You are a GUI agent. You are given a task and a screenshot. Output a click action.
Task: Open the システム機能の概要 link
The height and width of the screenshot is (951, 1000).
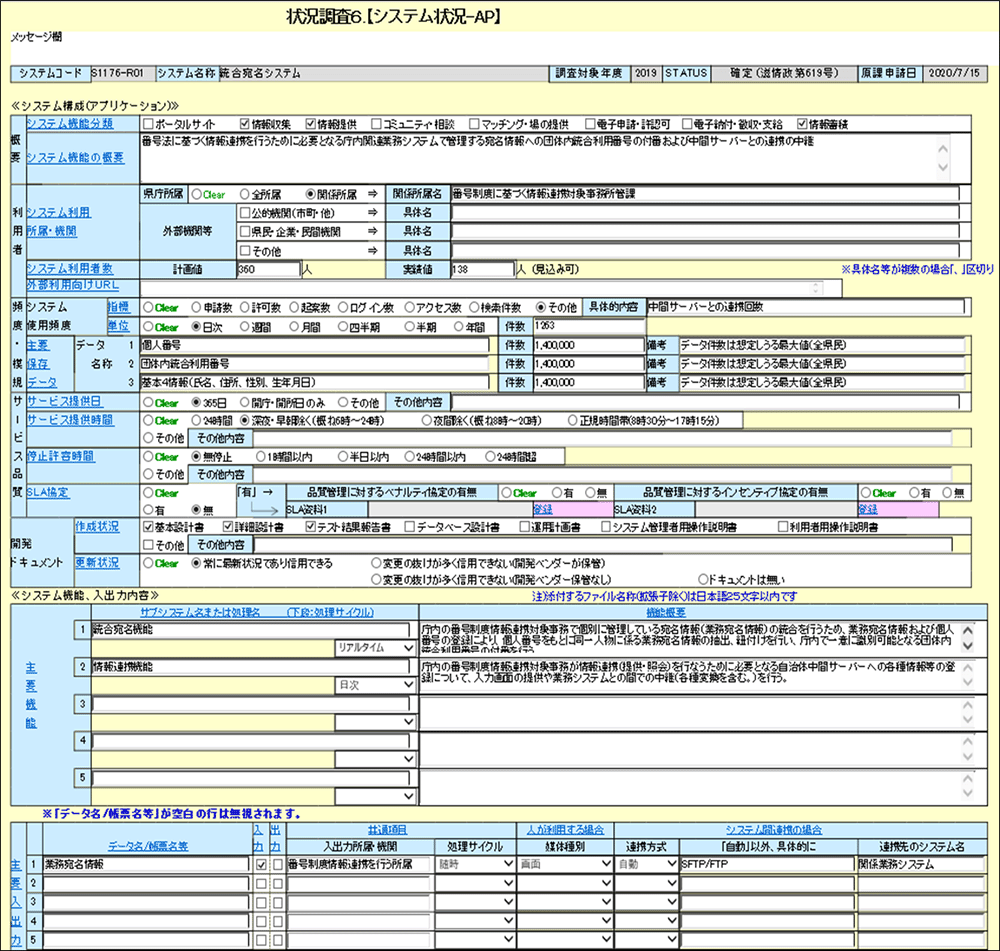click(75, 158)
